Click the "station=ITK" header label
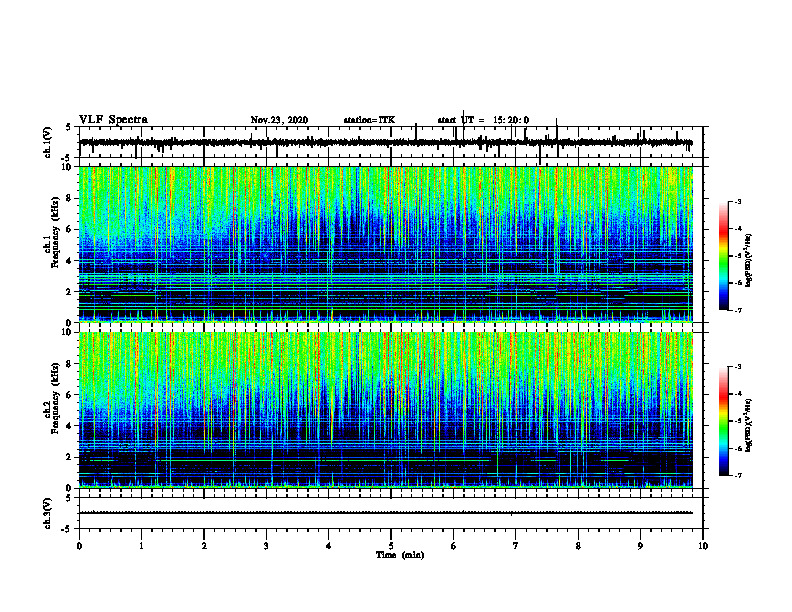The width and height of the screenshot is (792, 612). click(x=369, y=120)
